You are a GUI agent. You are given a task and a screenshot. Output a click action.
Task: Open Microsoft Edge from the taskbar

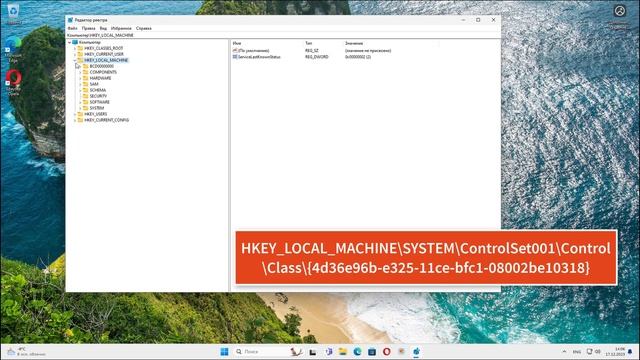pyautogui.click(x=358, y=351)
